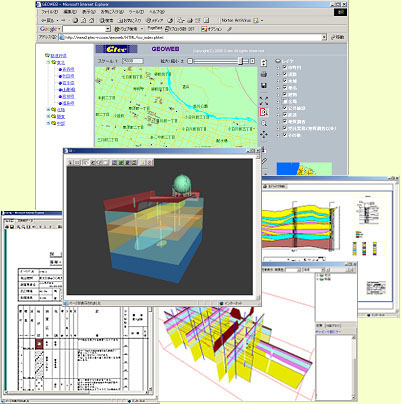The width and height of the screenshot is (401, 404).
Task: Click the zoom slider plus end button
Action: (252, 61)
